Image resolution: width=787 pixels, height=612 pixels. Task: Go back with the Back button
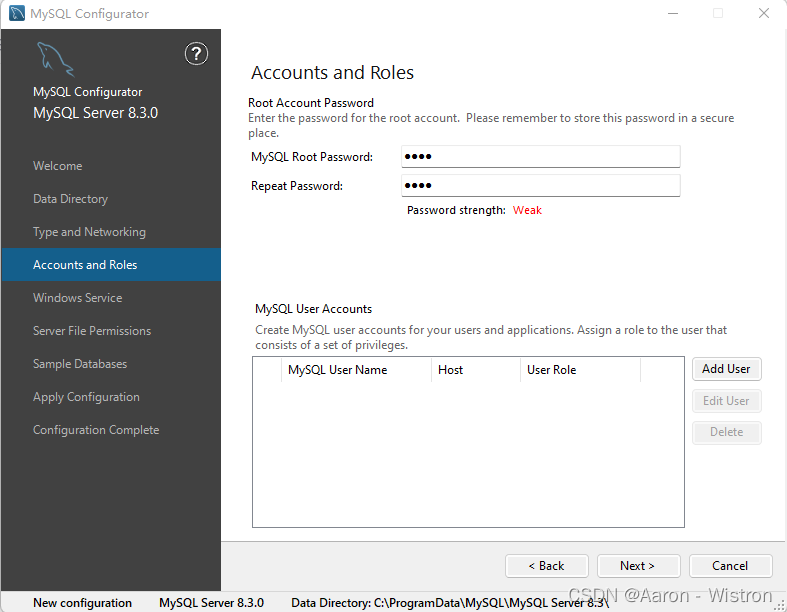[x=547, y=566]
